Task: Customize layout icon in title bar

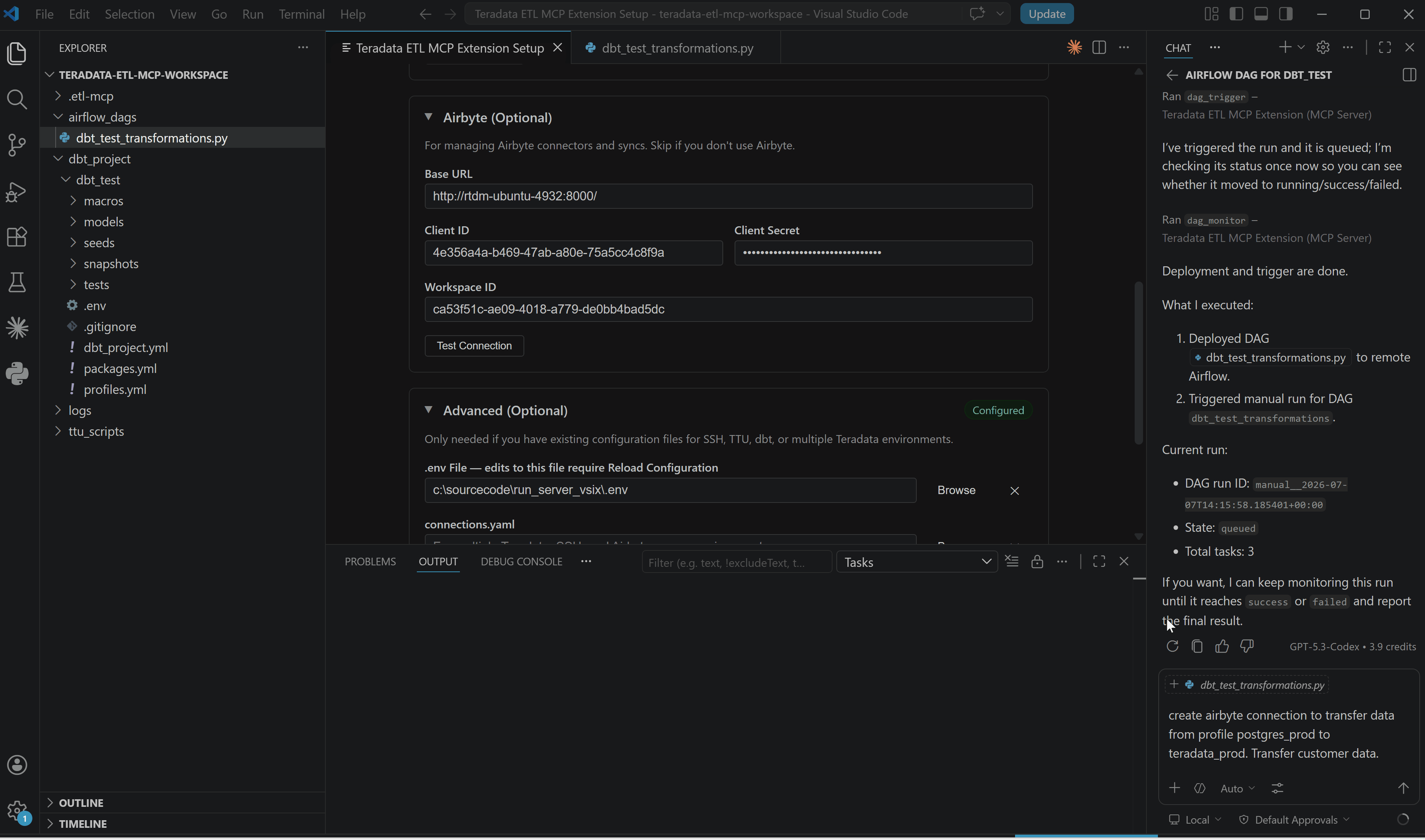Action: (1211, 14)
